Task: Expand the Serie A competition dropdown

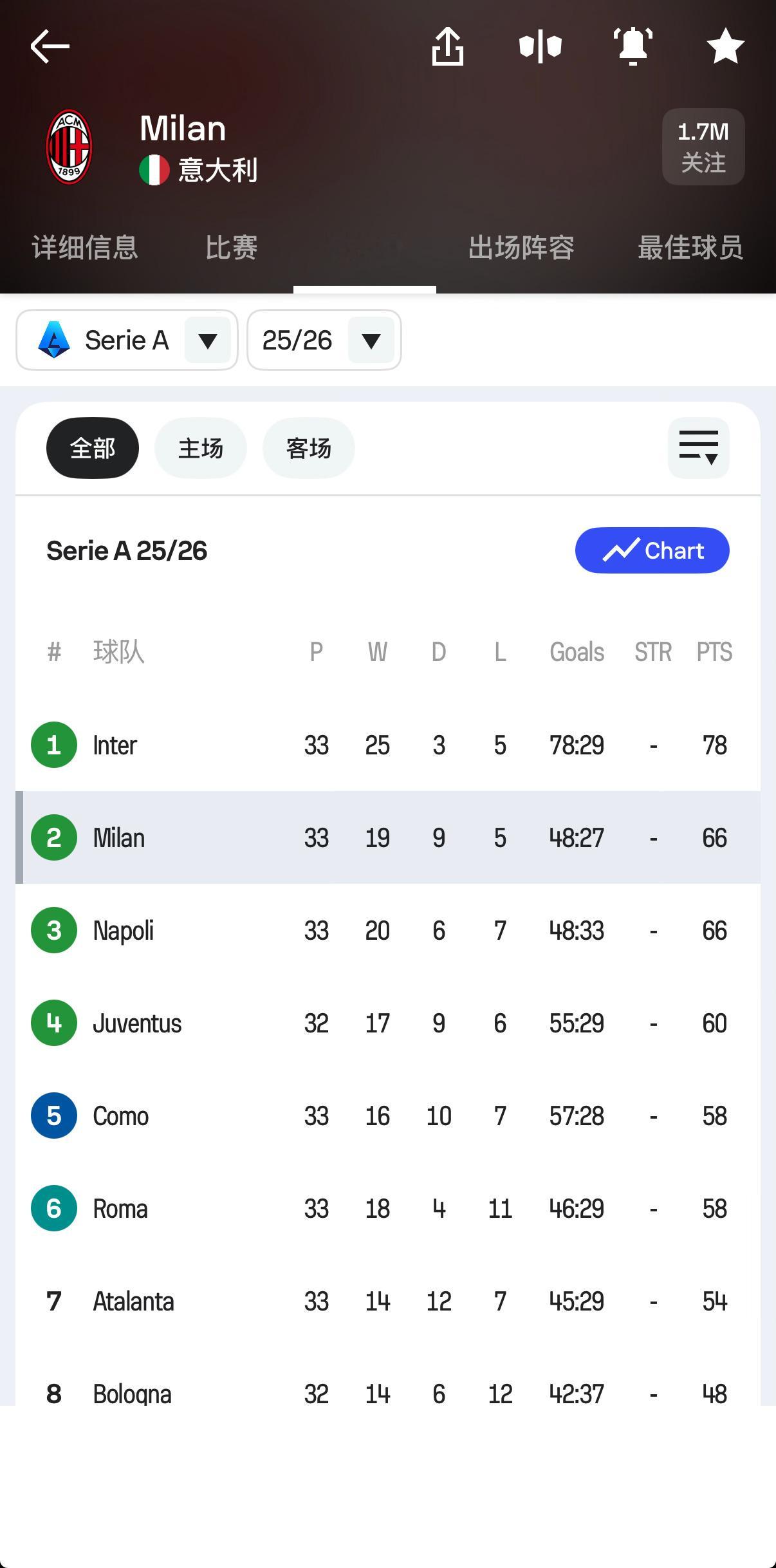Action: point(207,340)
